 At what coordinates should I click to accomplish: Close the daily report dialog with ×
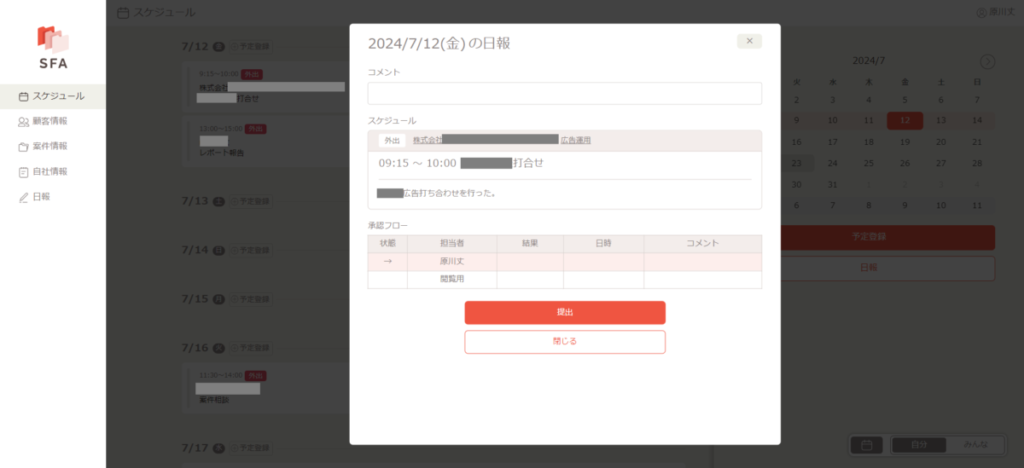coord(749,41)
